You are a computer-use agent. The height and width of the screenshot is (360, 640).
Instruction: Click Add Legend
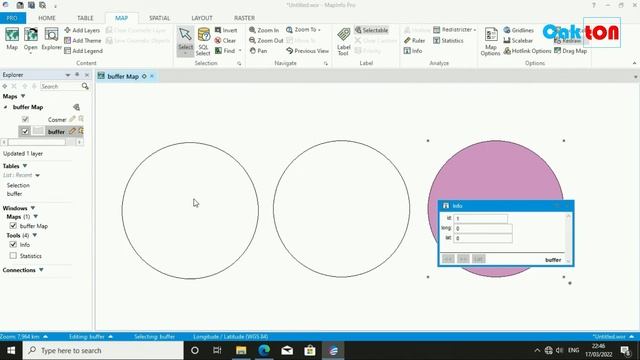tap(83, 51)
